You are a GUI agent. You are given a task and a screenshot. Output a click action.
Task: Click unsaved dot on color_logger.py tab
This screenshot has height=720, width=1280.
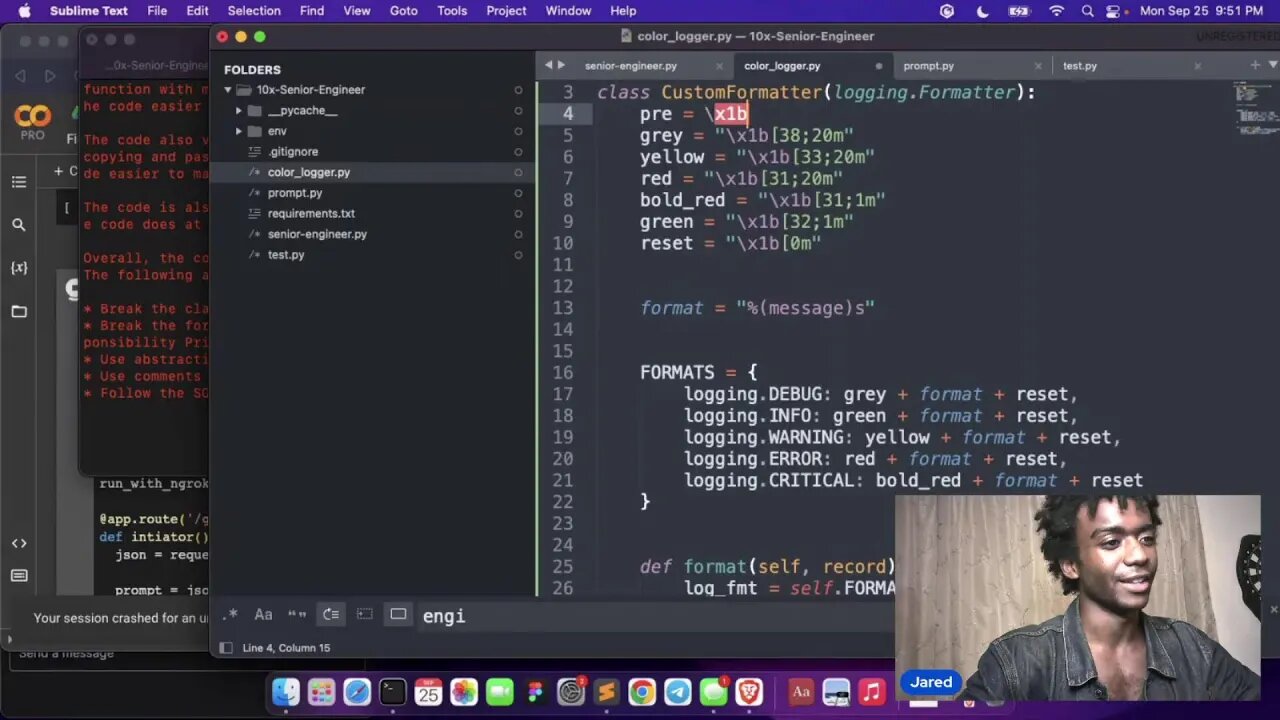(879, 66)
